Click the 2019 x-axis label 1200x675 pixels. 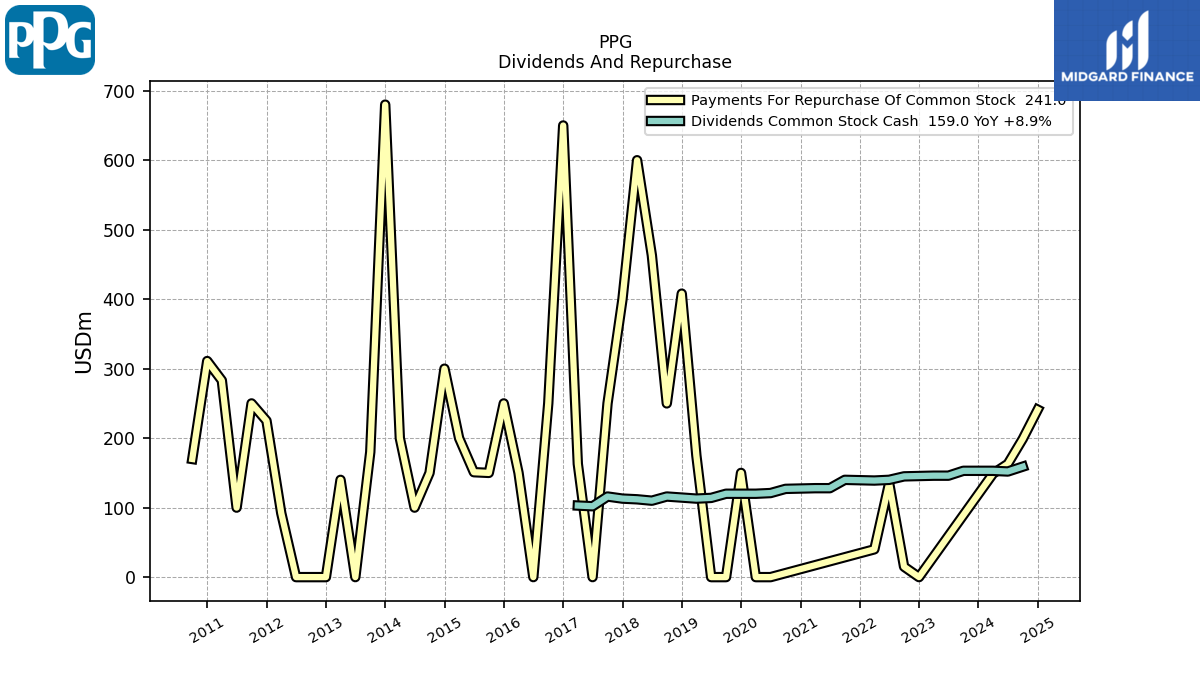pos(681,630)
